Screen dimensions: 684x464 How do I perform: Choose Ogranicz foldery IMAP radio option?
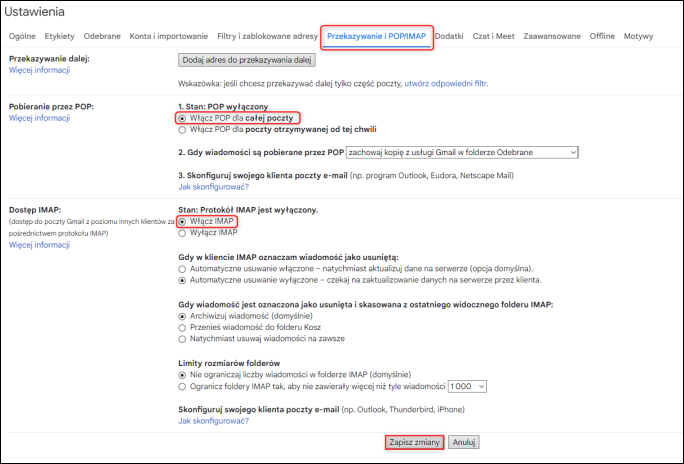[182, 386]
